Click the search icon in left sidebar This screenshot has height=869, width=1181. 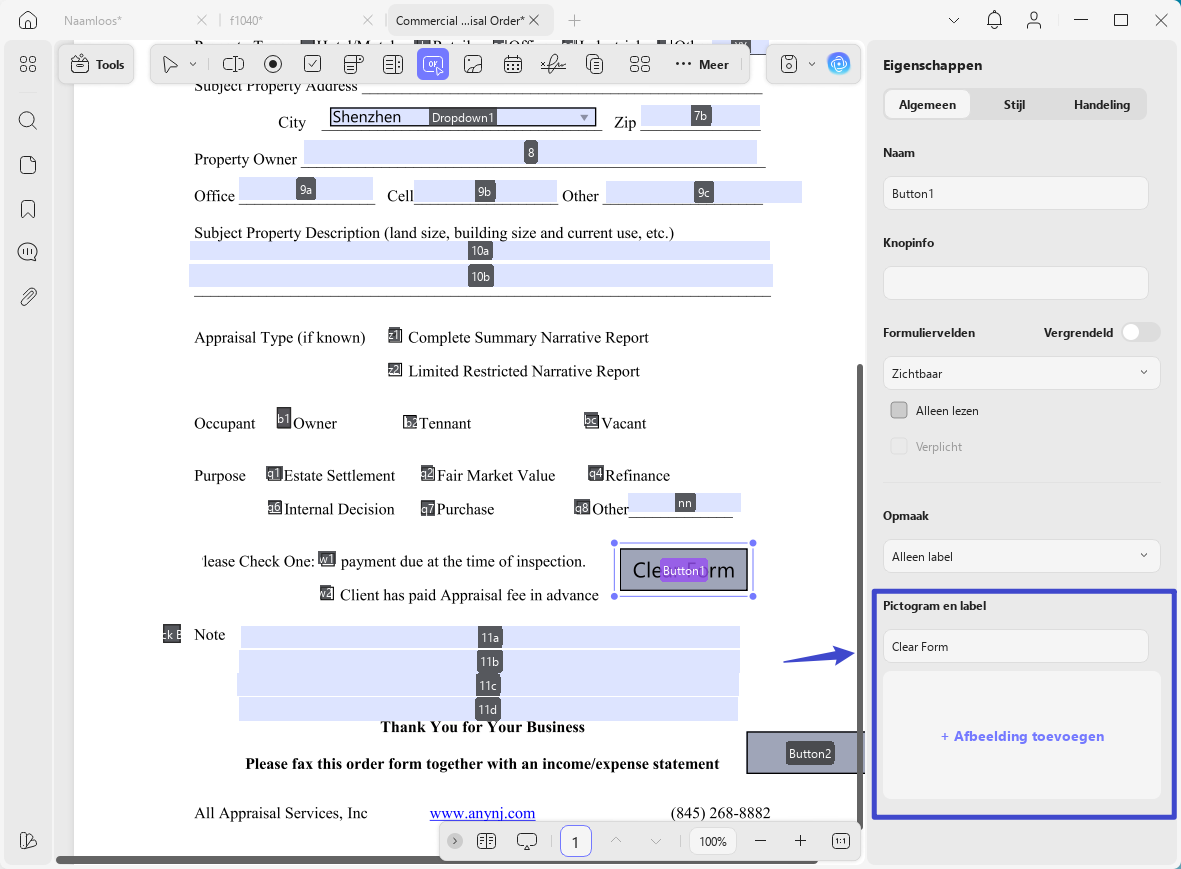[x=28, y=120]
